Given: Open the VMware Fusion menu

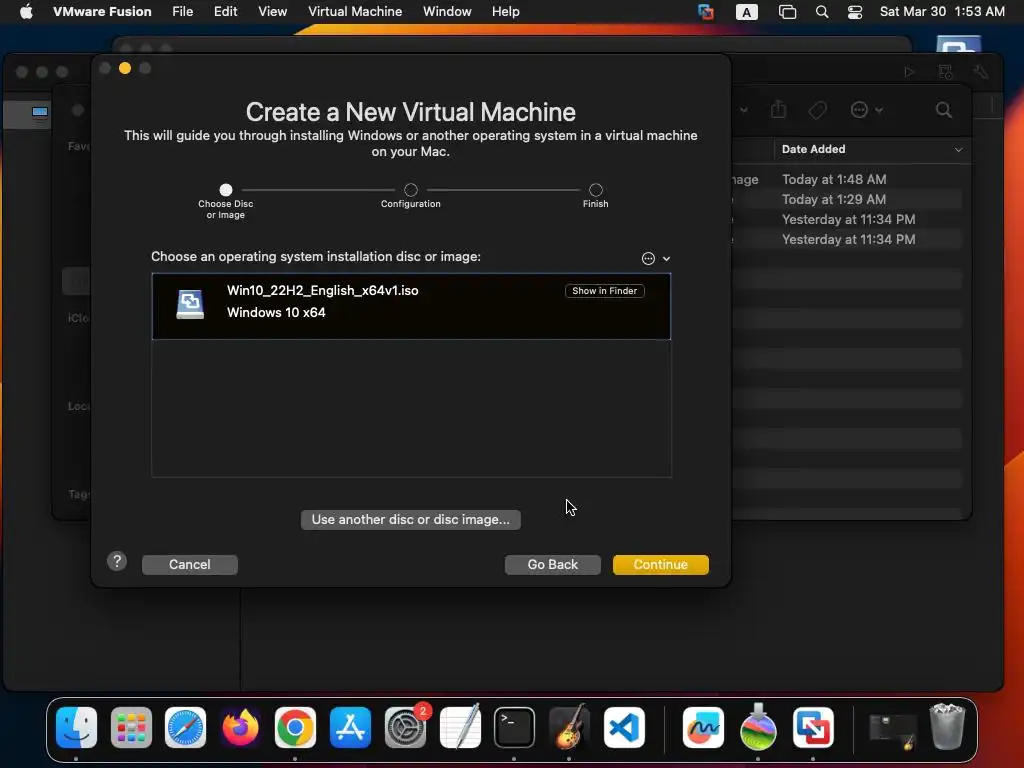Looking at the screenshot, I should click(102, 12).
